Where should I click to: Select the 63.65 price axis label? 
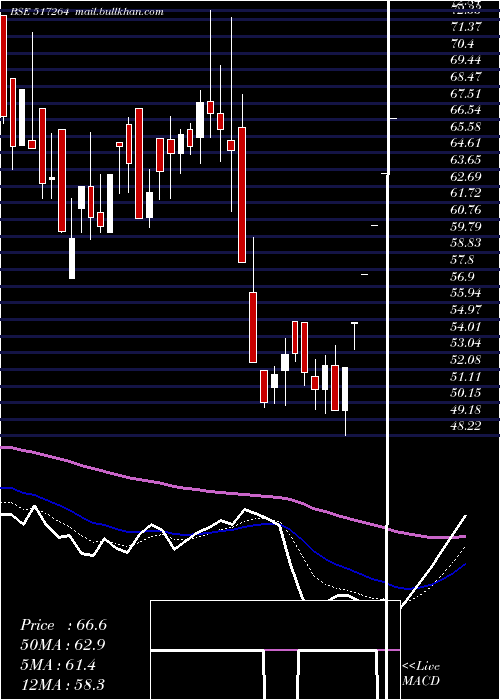pyautogui.click(x=466, y=160)
